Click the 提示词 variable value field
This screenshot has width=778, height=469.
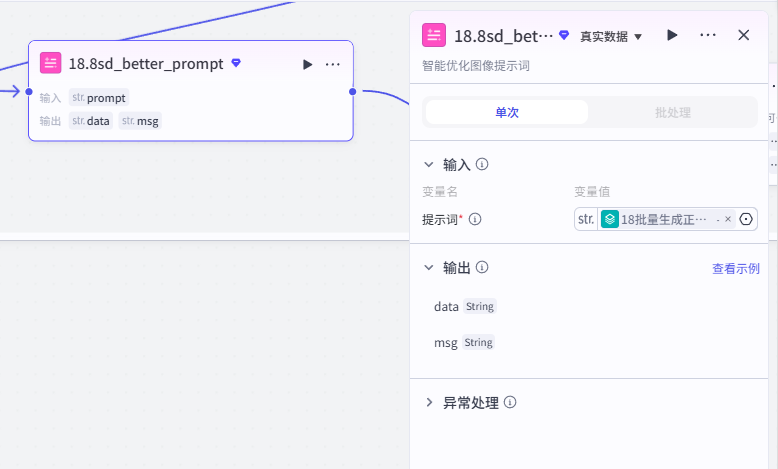[665, 219]
